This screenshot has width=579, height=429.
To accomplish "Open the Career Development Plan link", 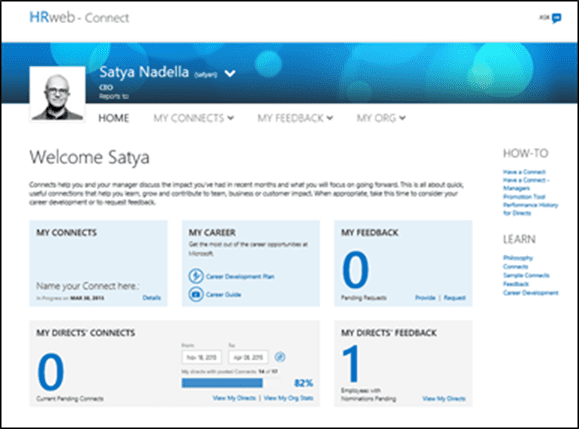I will click(240, 277).
